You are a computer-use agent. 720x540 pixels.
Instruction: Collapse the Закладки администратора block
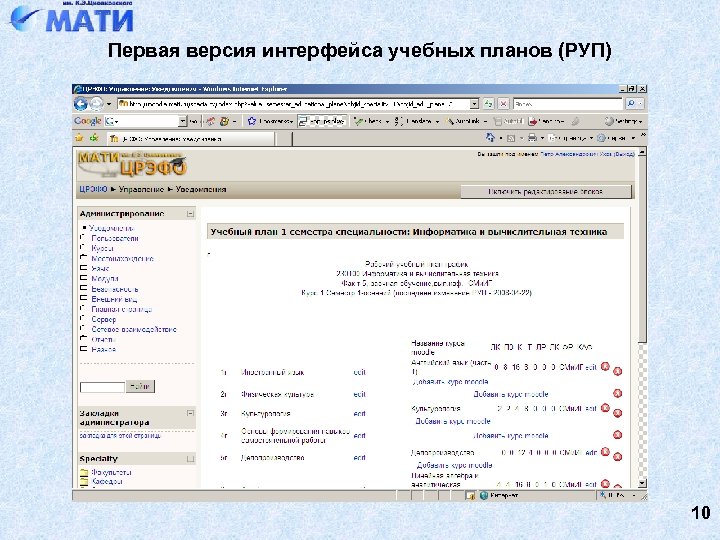(190, 413)
